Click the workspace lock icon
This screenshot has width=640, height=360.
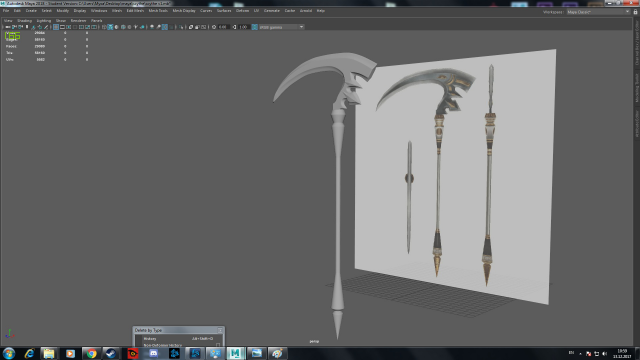pyautogui.click(x=635, y=12)
